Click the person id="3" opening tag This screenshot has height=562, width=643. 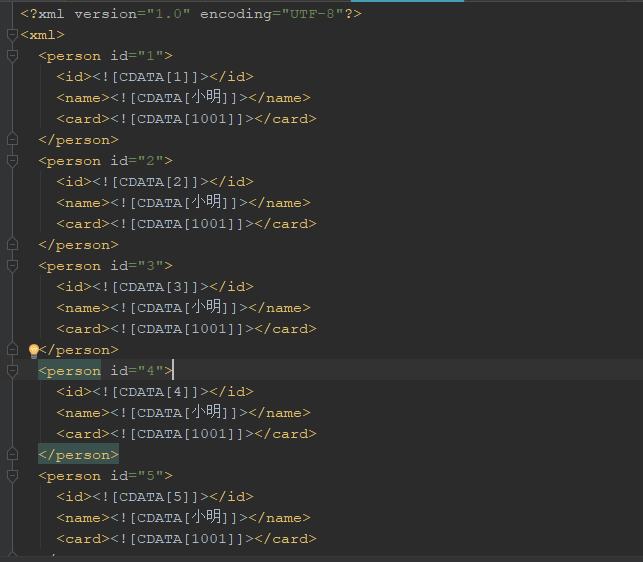tap(105, 266)
